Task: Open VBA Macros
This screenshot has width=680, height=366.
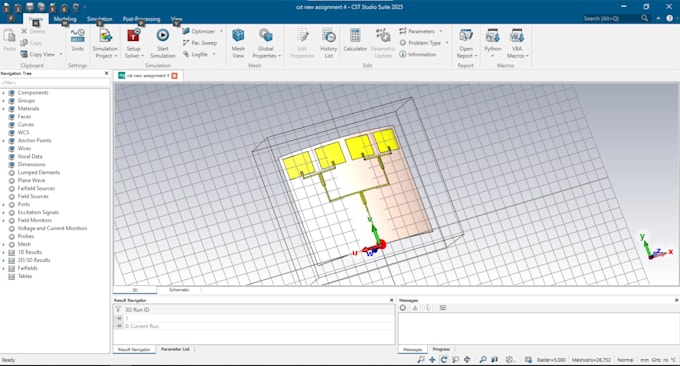Action: 517,43
